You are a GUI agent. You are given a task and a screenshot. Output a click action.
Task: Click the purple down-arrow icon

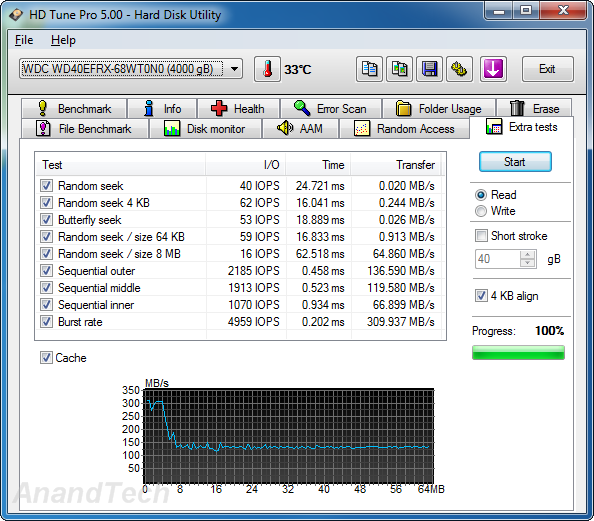(493, 69)
